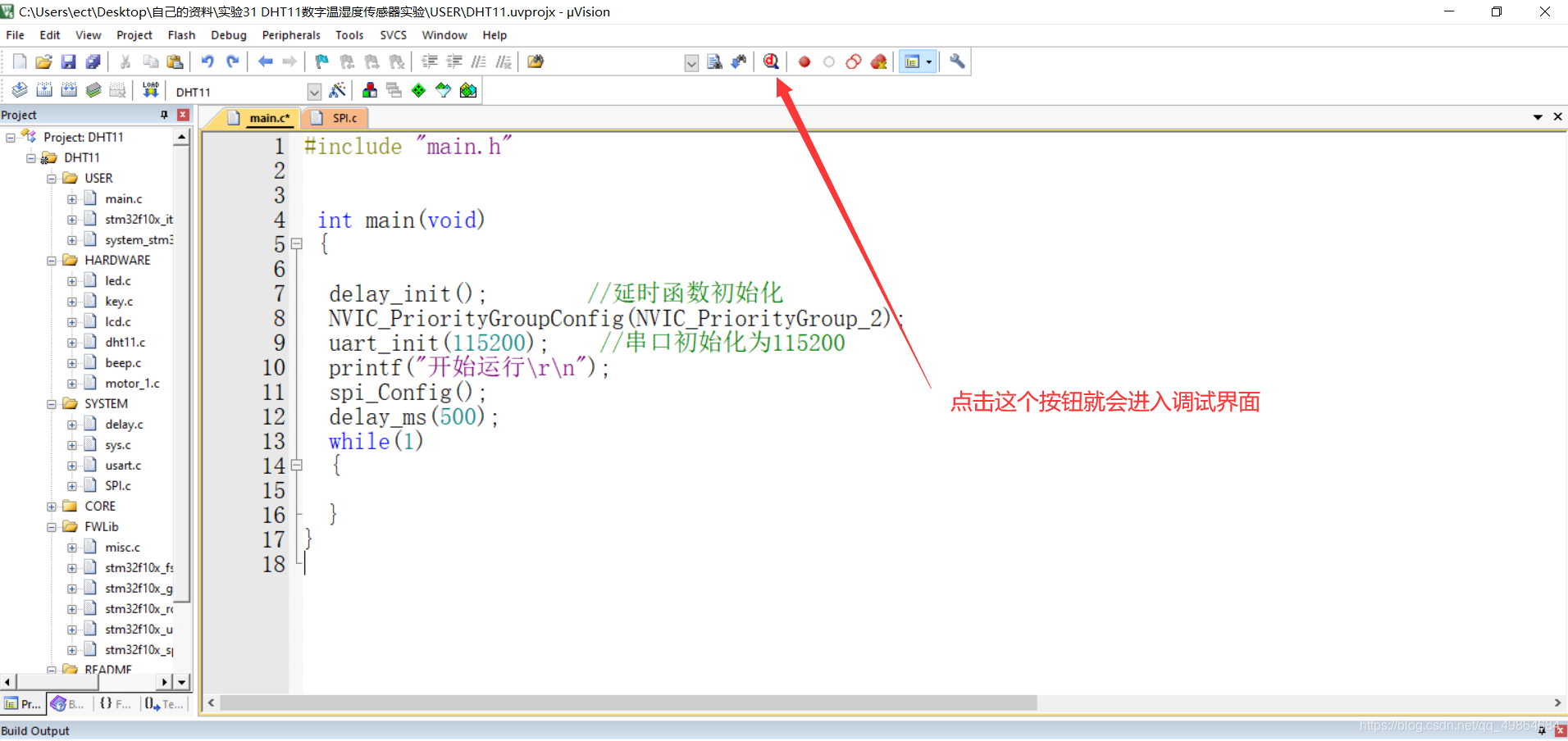The image size is (1568, 741).
Task: Select delay.c in the project tree
Action: [124, 425]
